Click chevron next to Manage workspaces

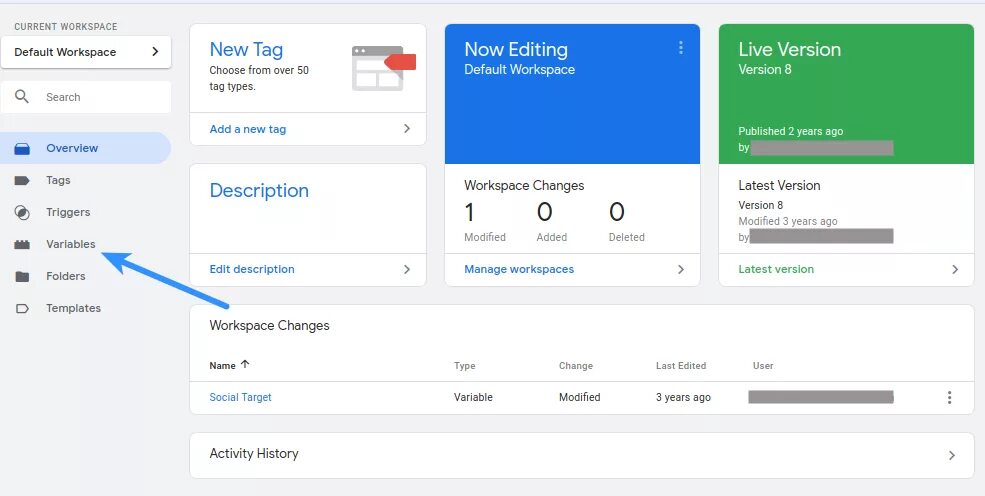(681, 269)
